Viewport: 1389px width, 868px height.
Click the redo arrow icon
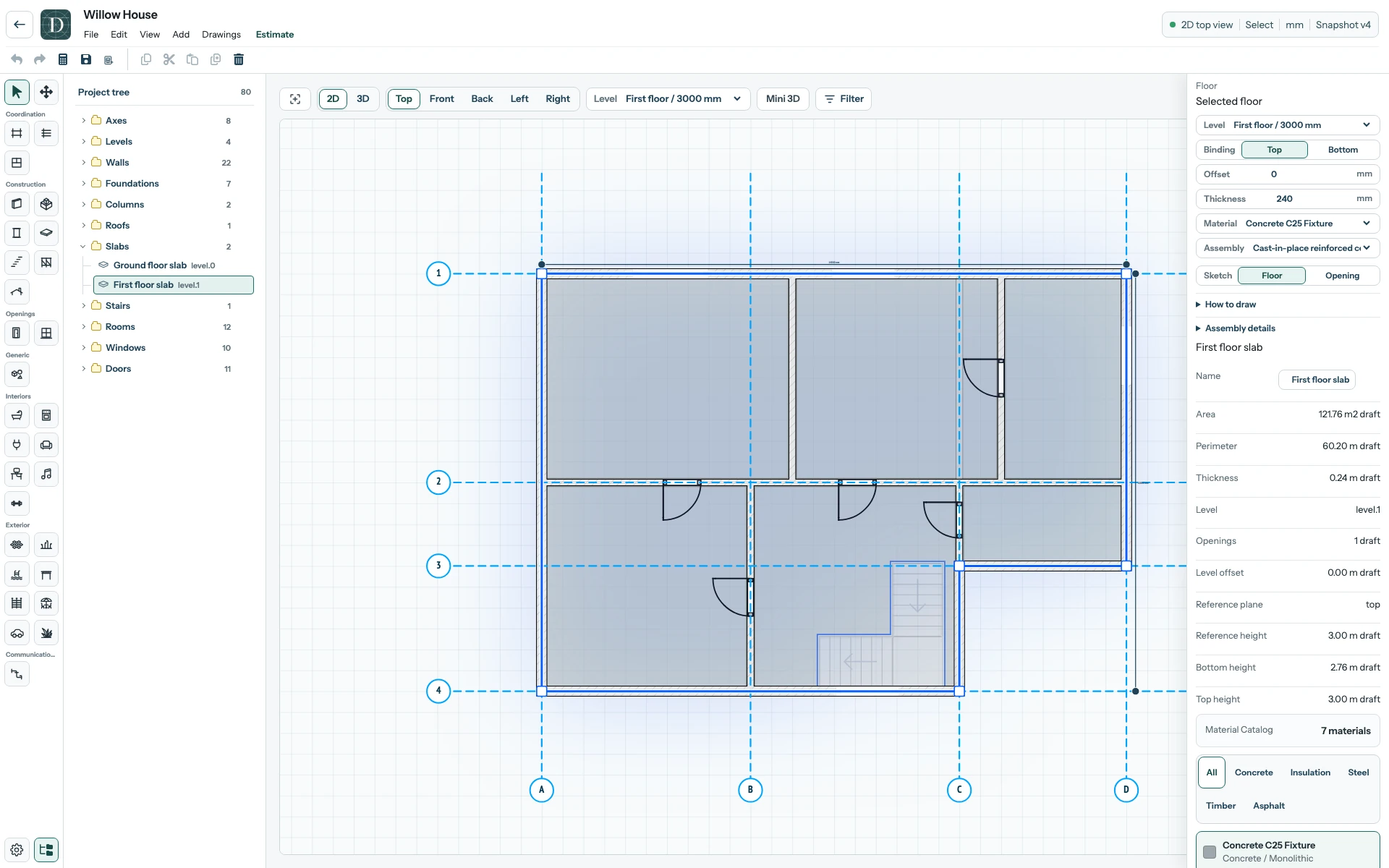pos(40,59)
